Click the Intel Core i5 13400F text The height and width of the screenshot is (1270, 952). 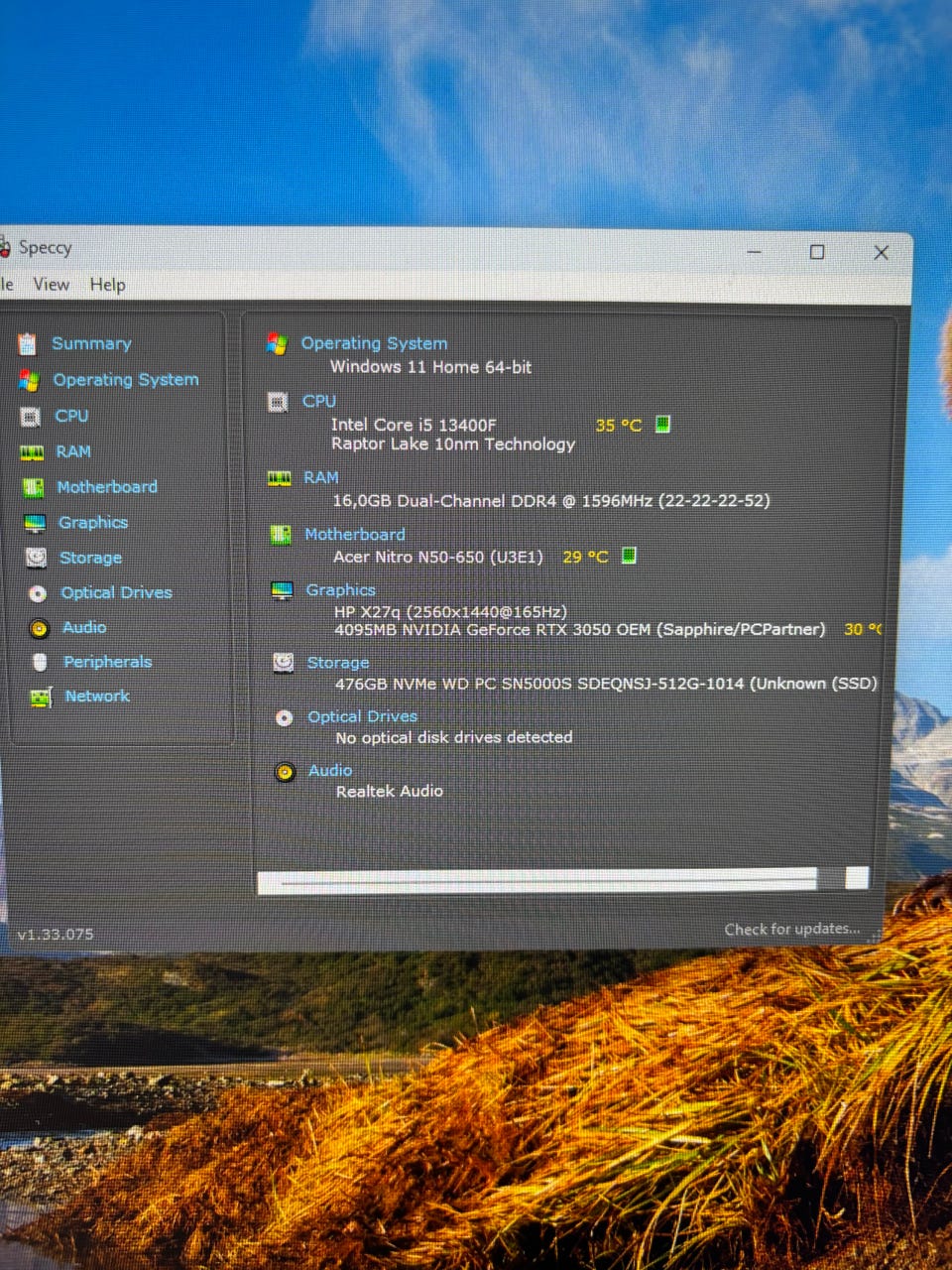(414, 425)
